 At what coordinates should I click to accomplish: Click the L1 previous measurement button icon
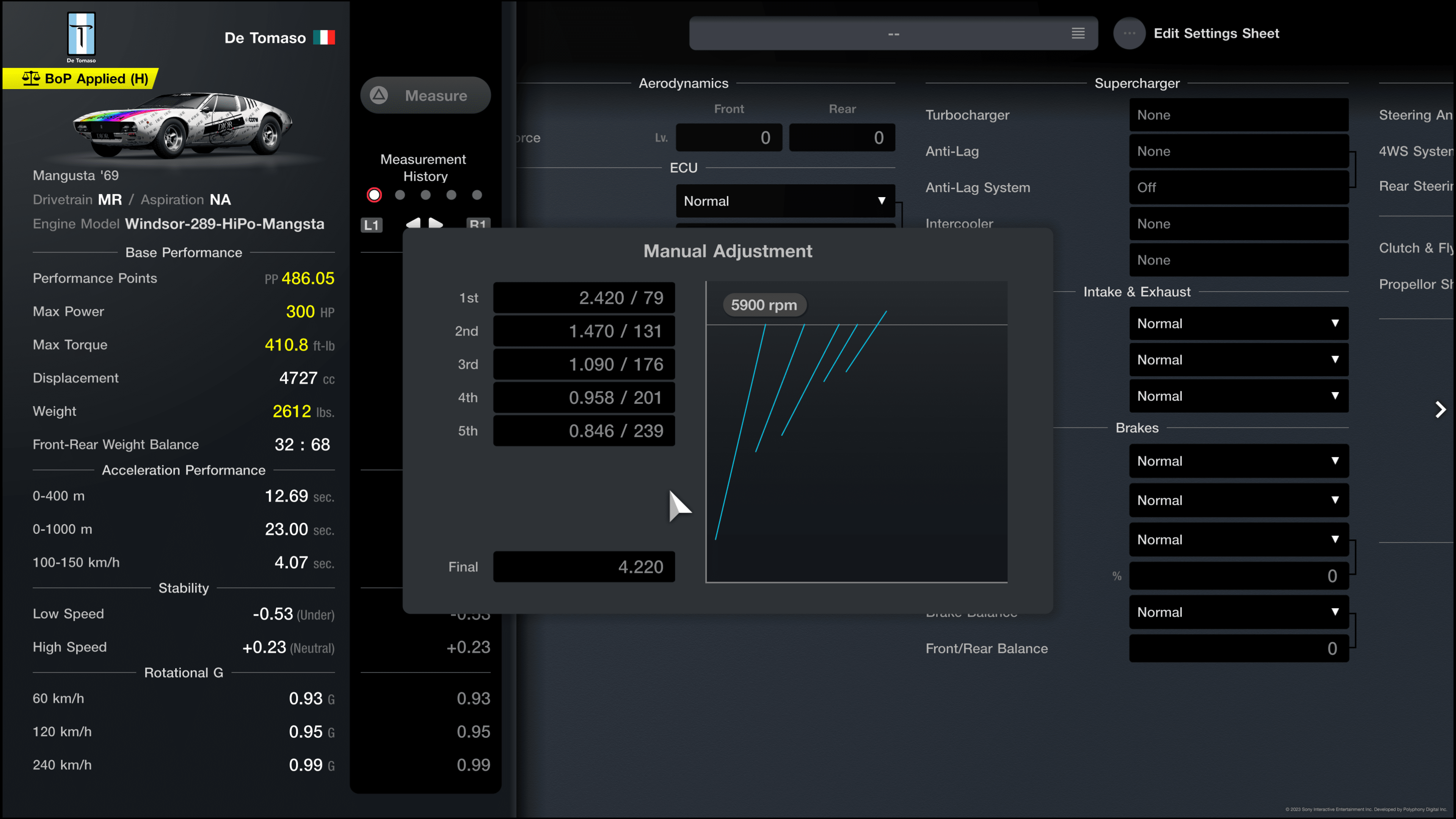pyautogui.click(x=371, y=225)
